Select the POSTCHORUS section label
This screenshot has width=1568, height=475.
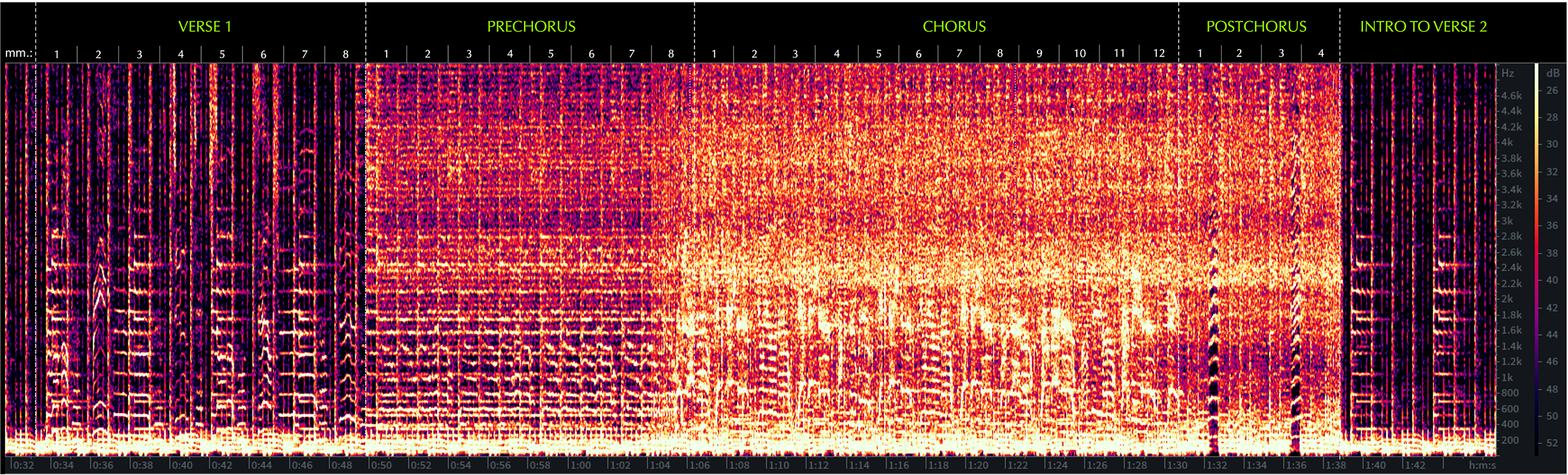click(x=1256, y=27)
